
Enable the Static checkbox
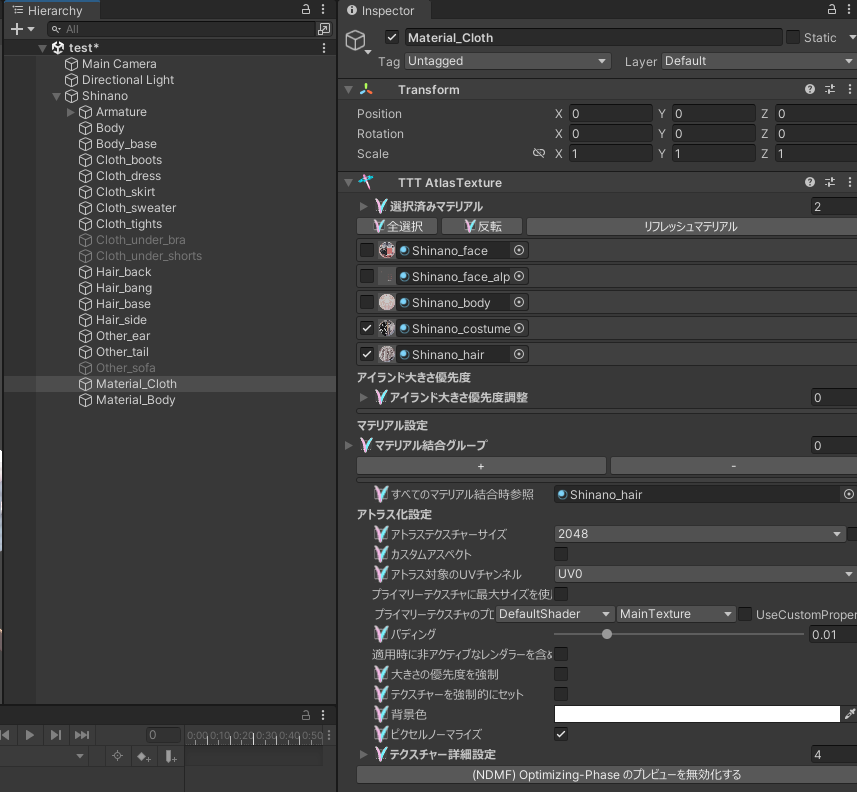pyautogui.click(x=793, y=37)
